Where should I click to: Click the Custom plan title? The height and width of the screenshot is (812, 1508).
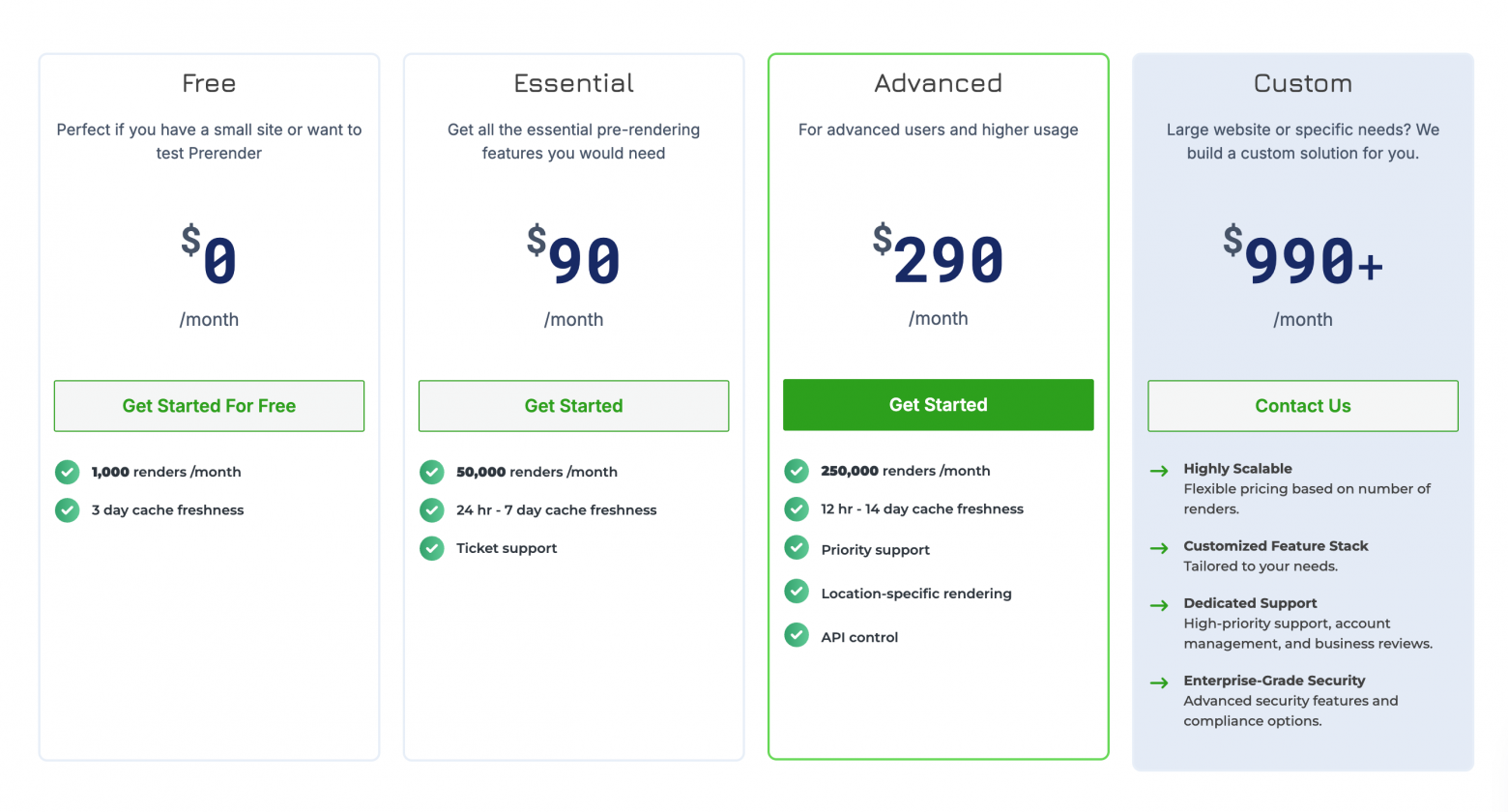[1302, 84]
